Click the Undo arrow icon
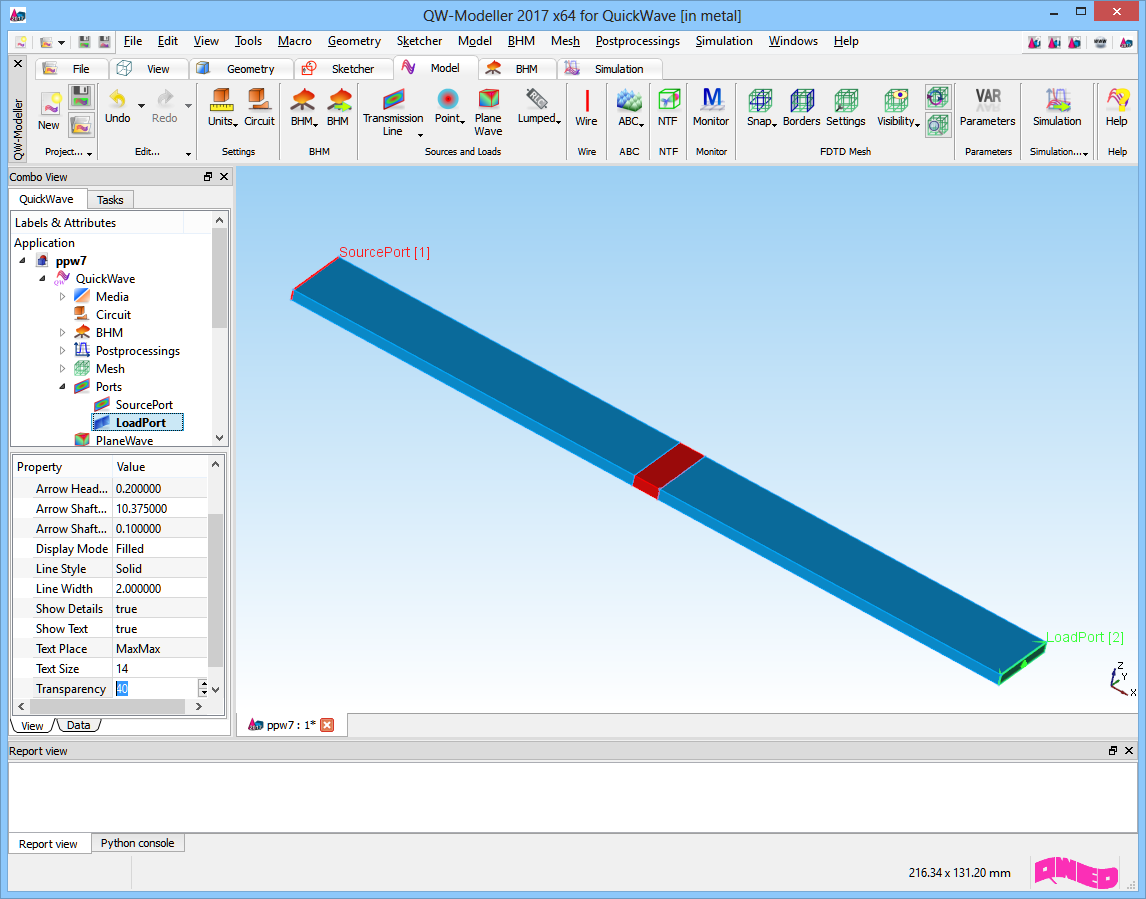The image size is (1146, 899). 117,98
